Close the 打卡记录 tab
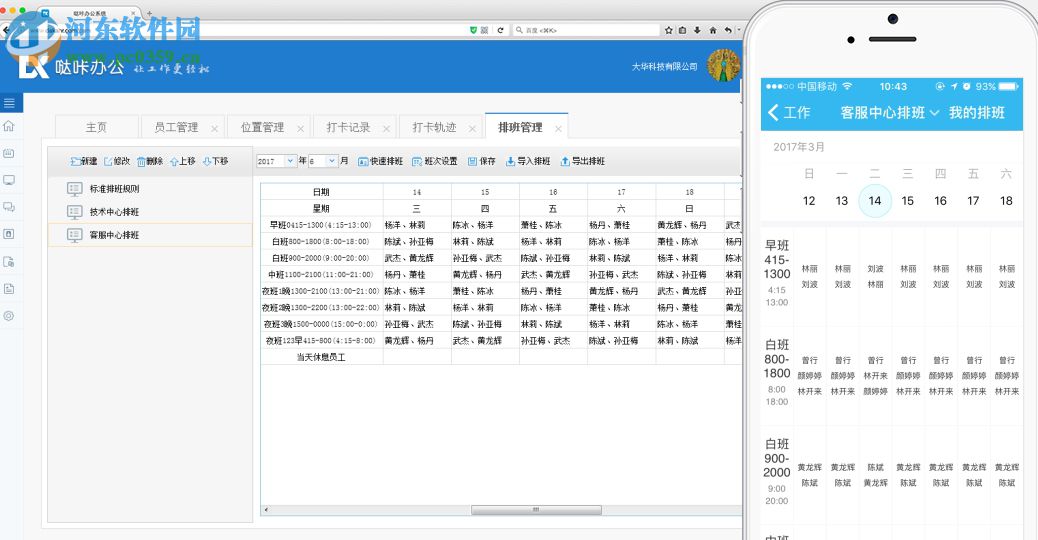Viewport: 1038px width, 540px height. click(387, 128)
